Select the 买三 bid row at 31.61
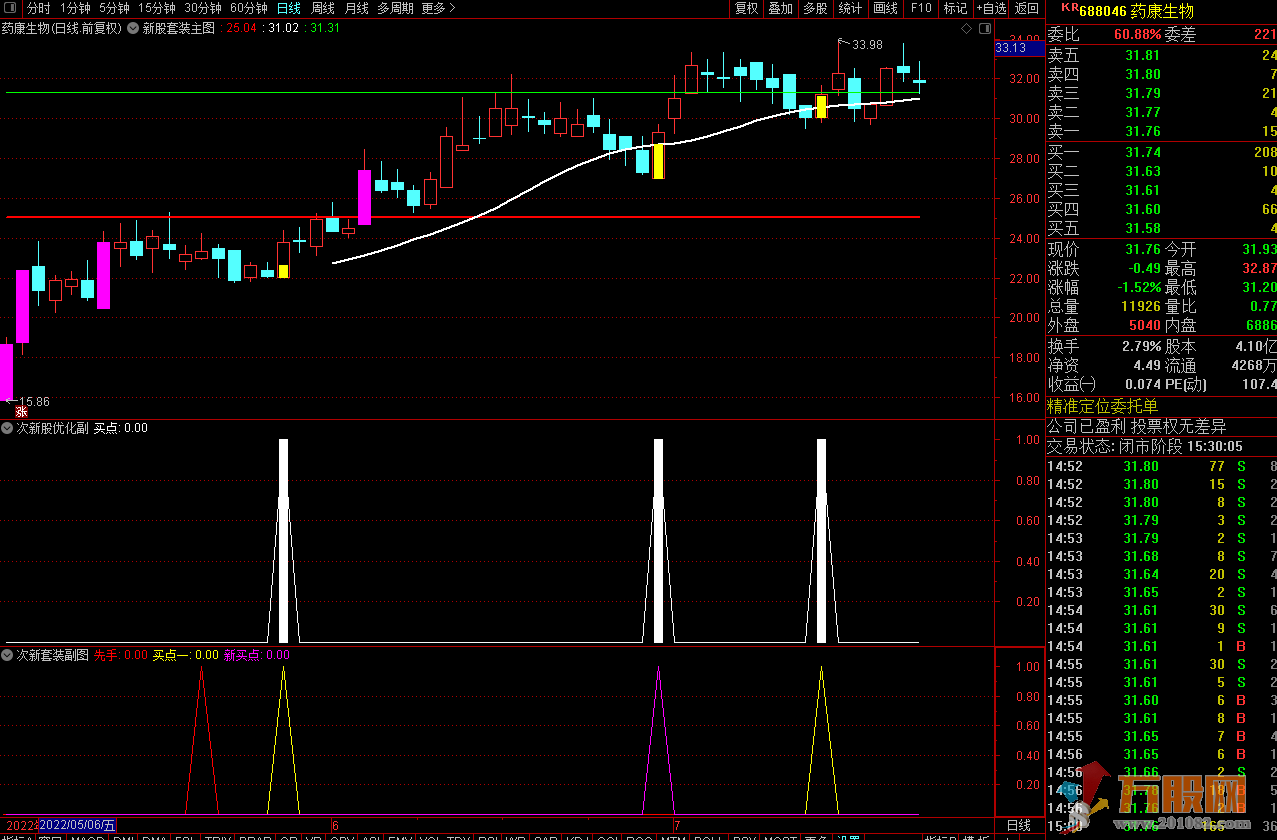 pyautogui.click(x=1162, y=190)
